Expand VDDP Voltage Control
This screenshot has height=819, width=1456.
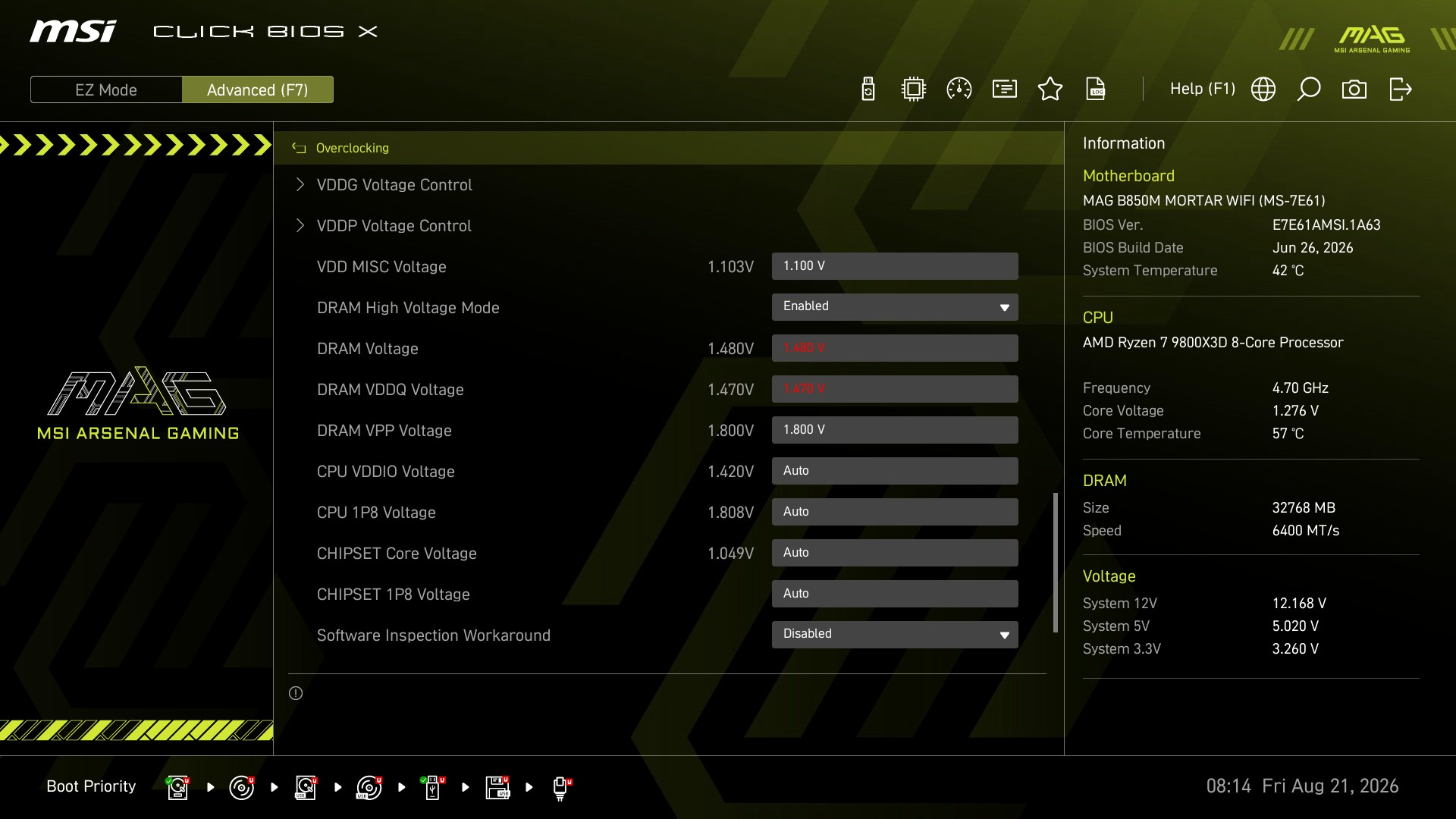394,226
